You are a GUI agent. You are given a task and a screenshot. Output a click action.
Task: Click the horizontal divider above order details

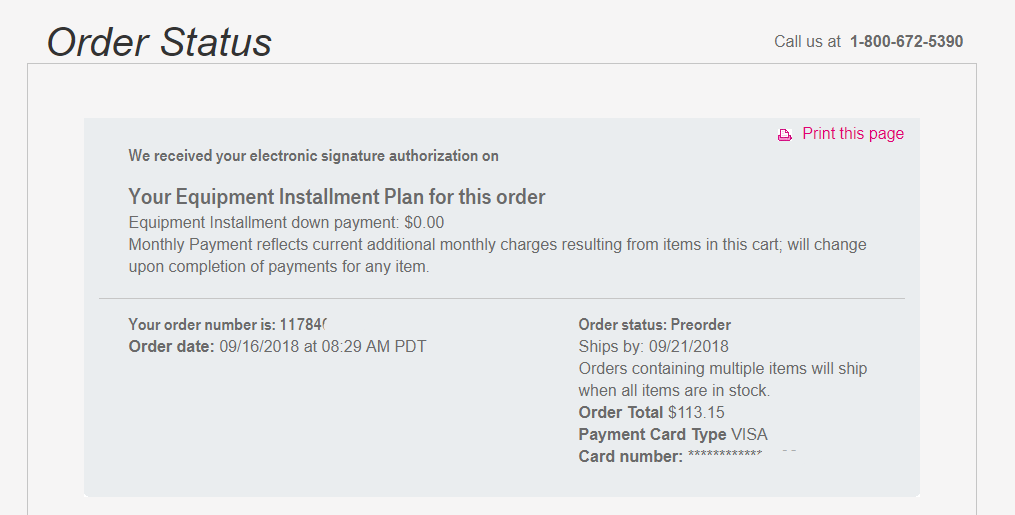point(501,298)
